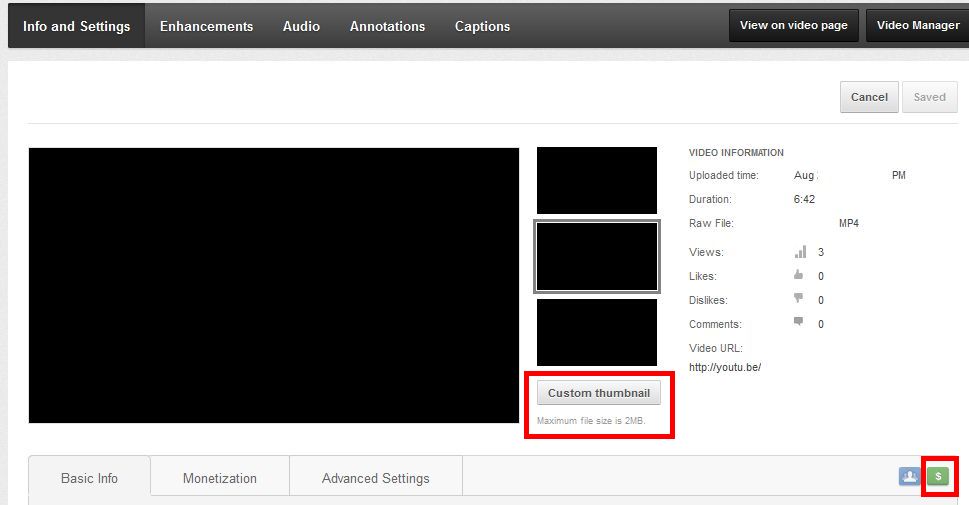Click the views bar chart icon

point(800,252)
